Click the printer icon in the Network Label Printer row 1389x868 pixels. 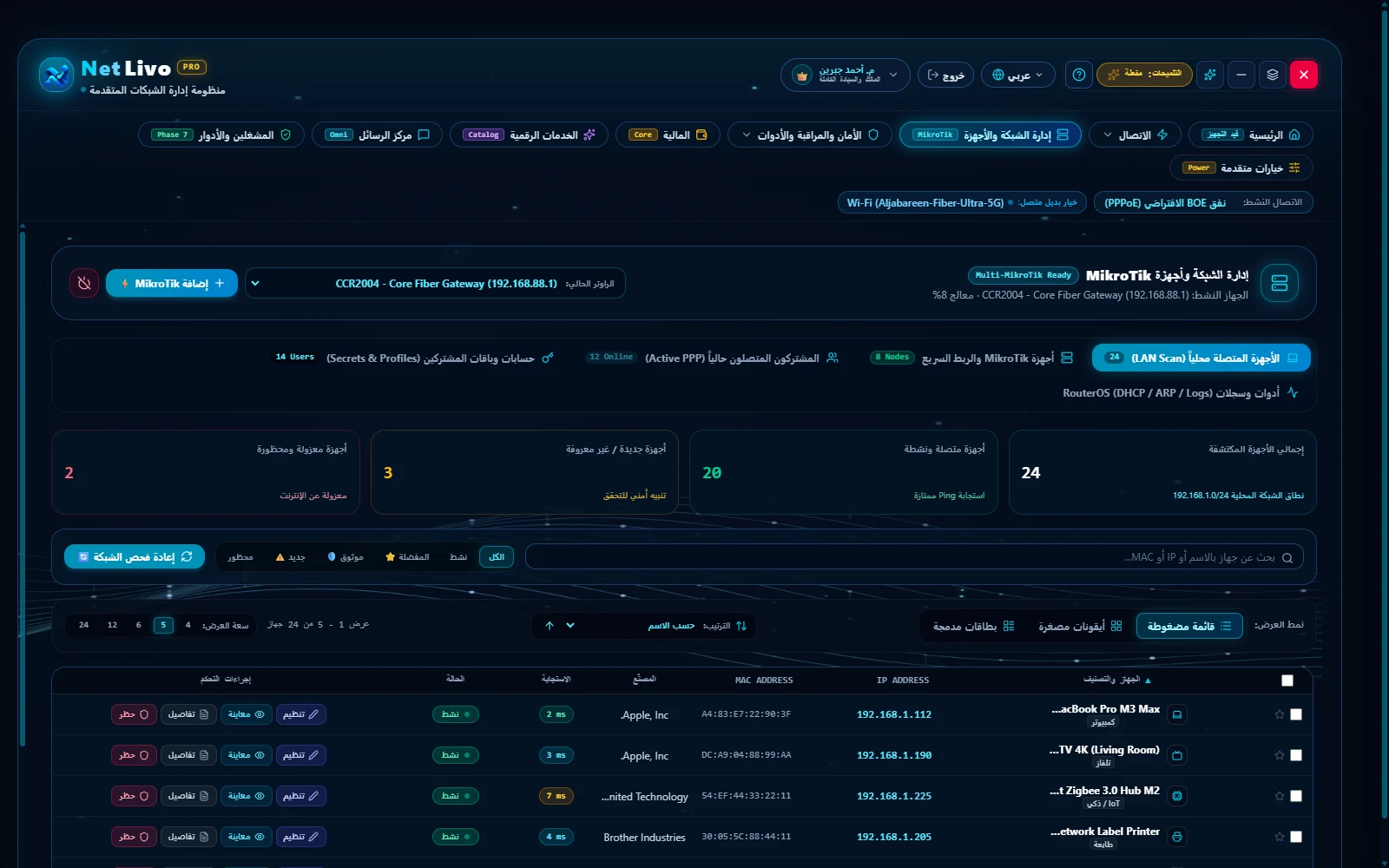pos(1177,837)
